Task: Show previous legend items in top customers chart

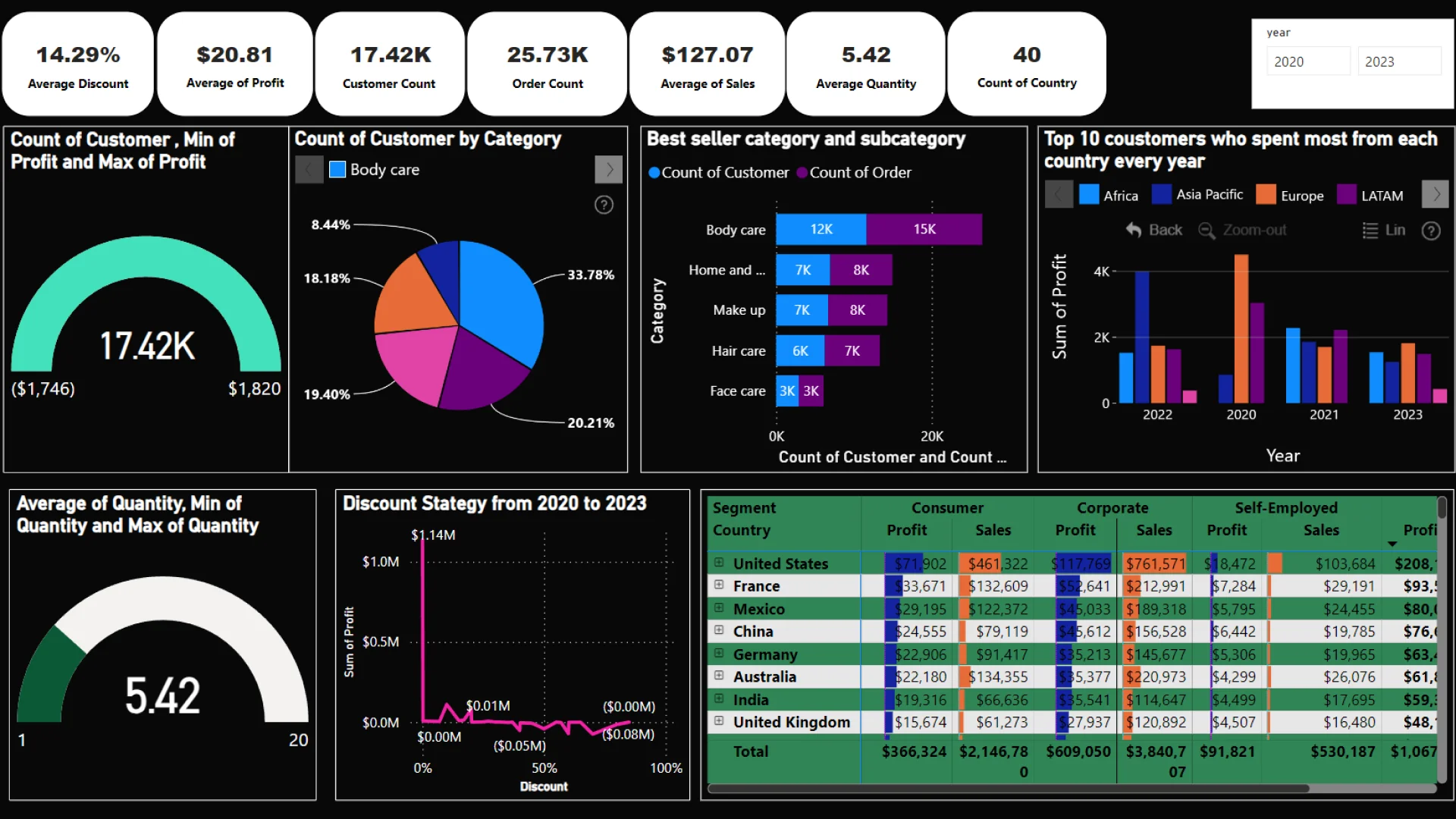Action: tap(1059, 194)
